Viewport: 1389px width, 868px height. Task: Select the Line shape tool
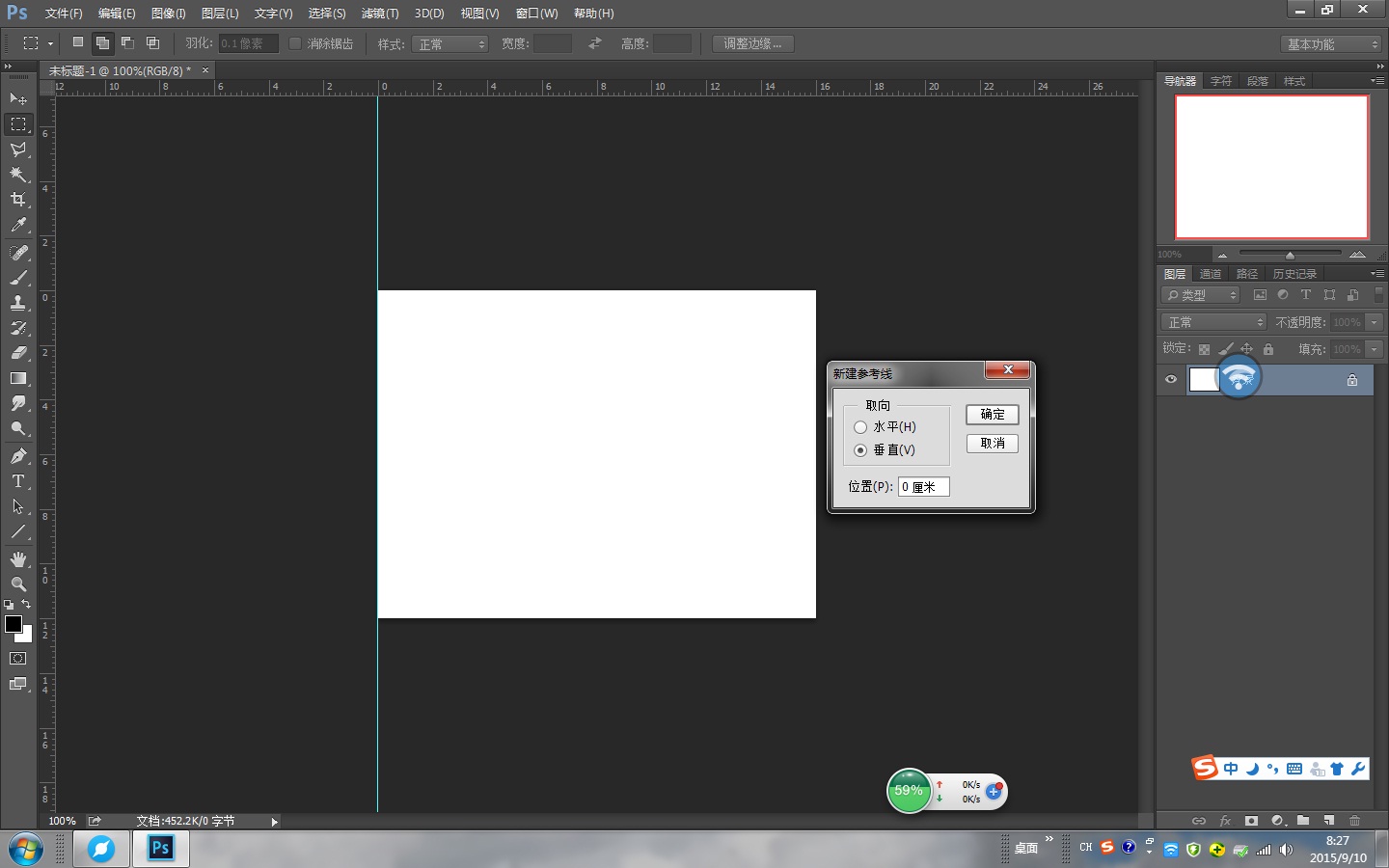[x=18, y=531]
